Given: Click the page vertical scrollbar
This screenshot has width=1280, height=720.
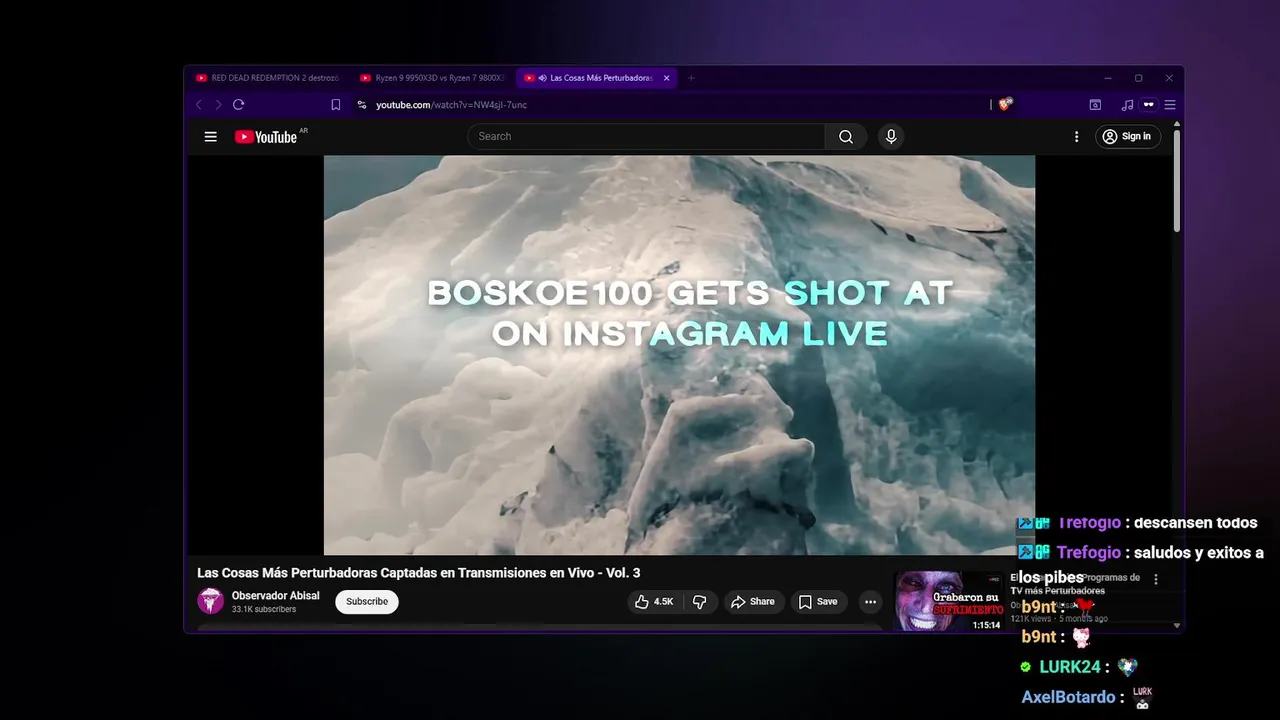Looking at the screenshot, I should pos(1177,180).
